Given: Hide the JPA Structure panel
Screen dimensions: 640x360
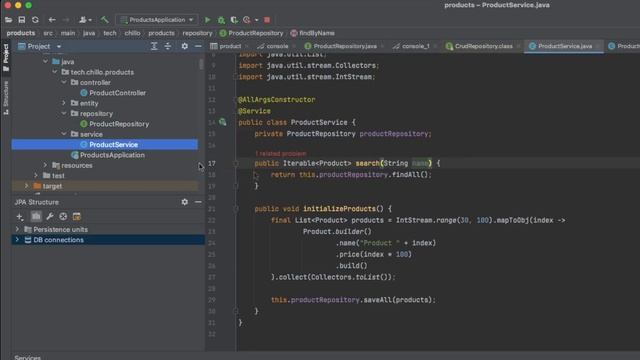Looking at the screenshot, I should point(198,202).
